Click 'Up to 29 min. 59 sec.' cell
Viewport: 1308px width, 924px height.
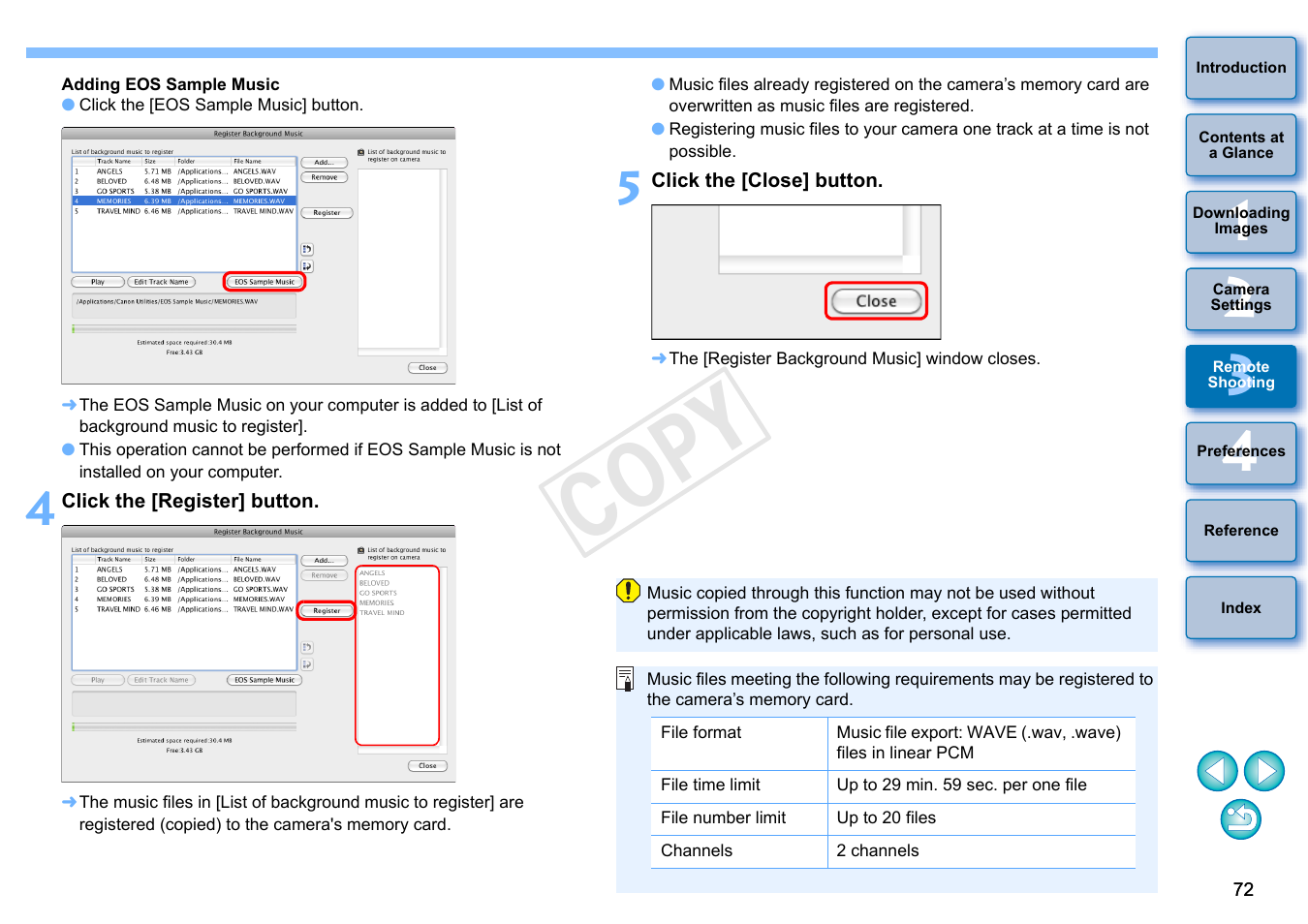[x=981, y=785]
